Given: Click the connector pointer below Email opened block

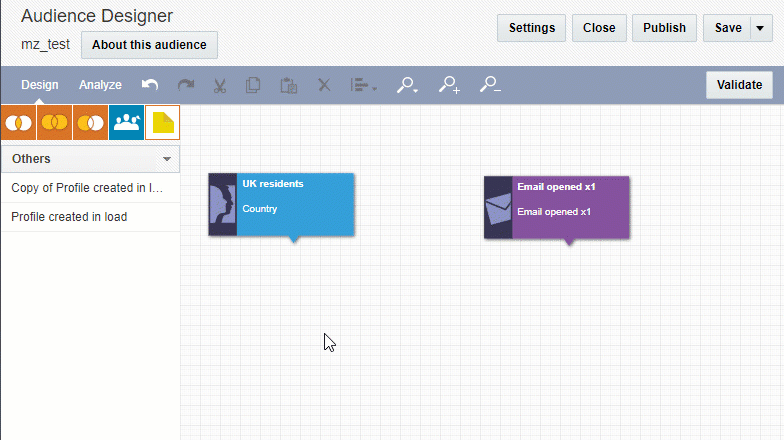Looking at the screenshot, I should [x=569, y=242].
